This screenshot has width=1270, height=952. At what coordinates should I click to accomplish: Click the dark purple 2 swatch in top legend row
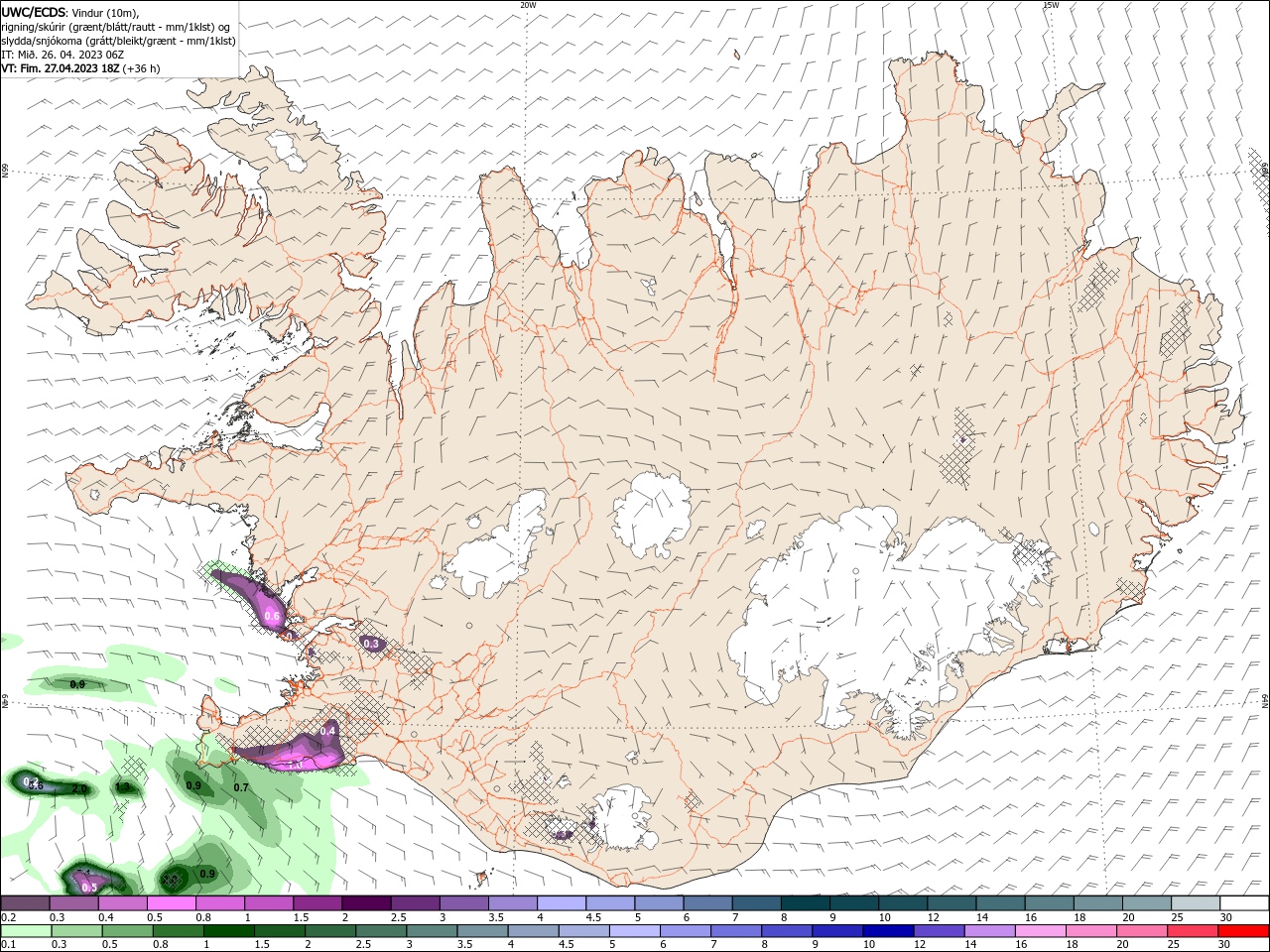pyautogui.click(x=366, y=903)
